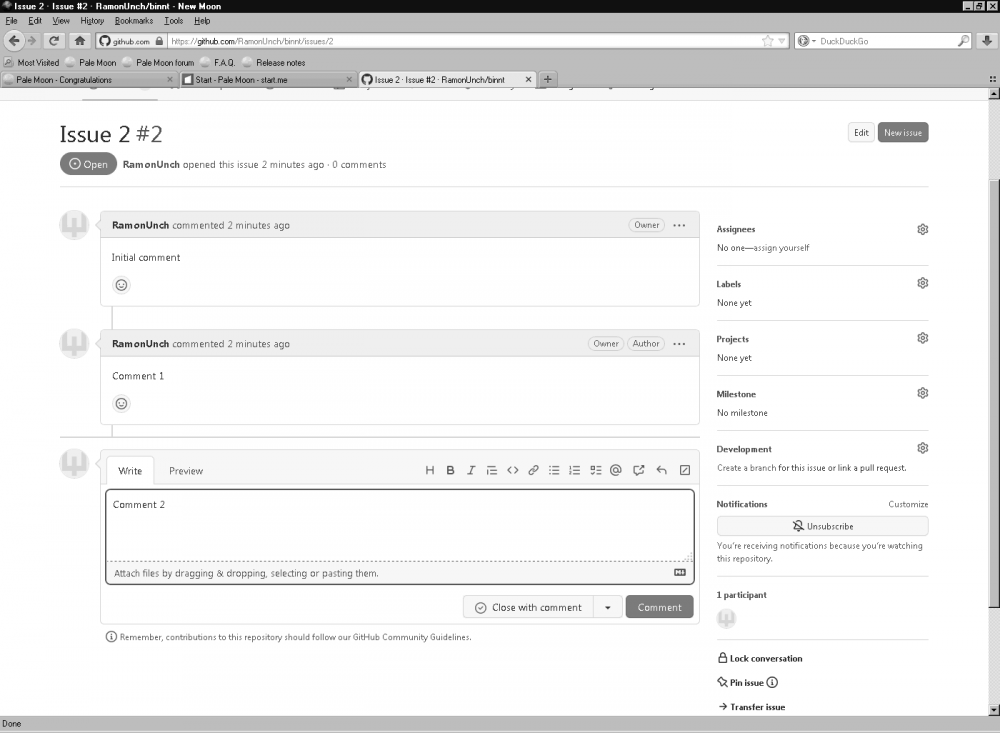Reload the page with the refresh button

point(54,41)
